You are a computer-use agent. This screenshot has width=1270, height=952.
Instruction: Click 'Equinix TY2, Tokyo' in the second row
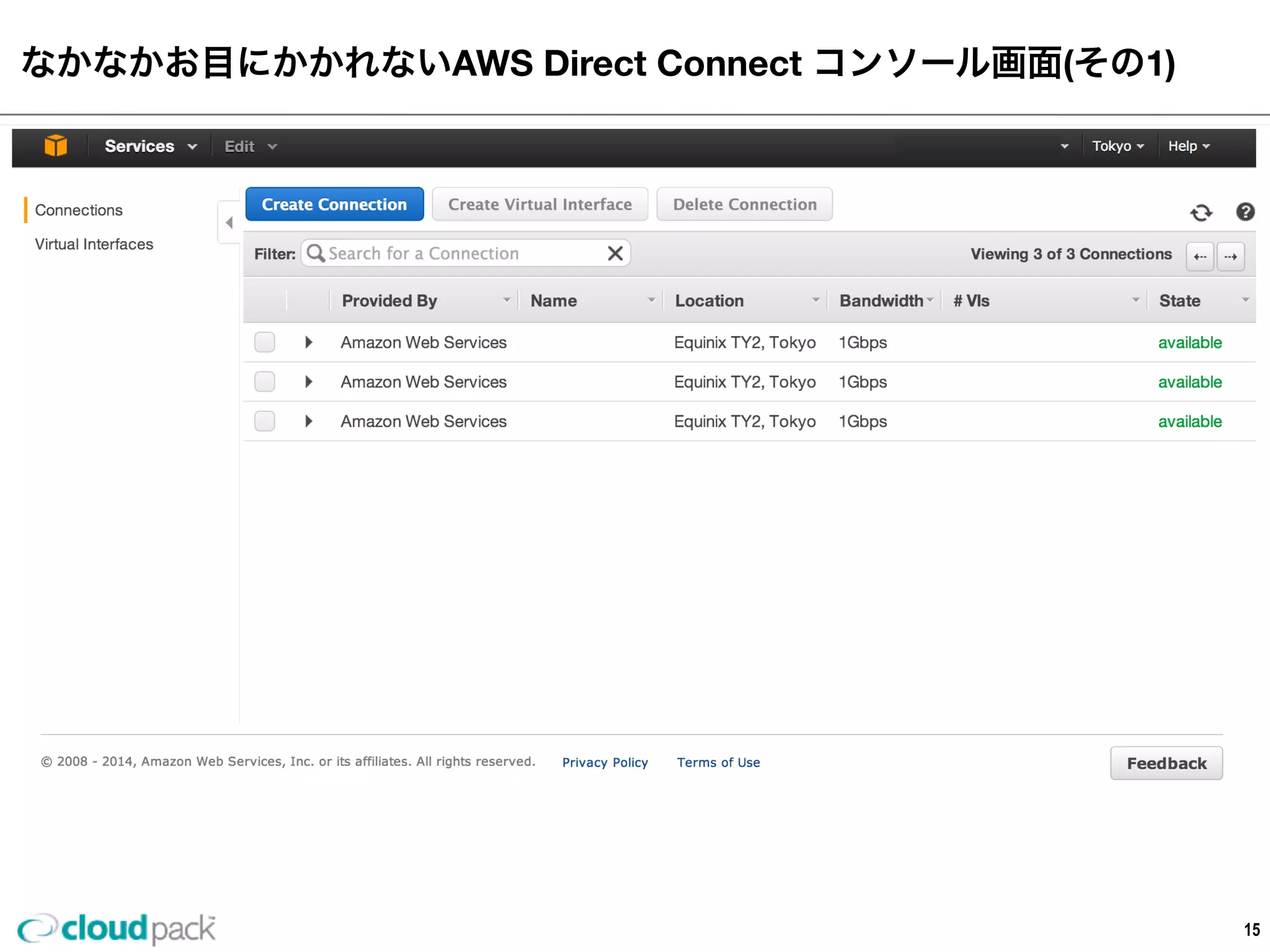[745, 382]
